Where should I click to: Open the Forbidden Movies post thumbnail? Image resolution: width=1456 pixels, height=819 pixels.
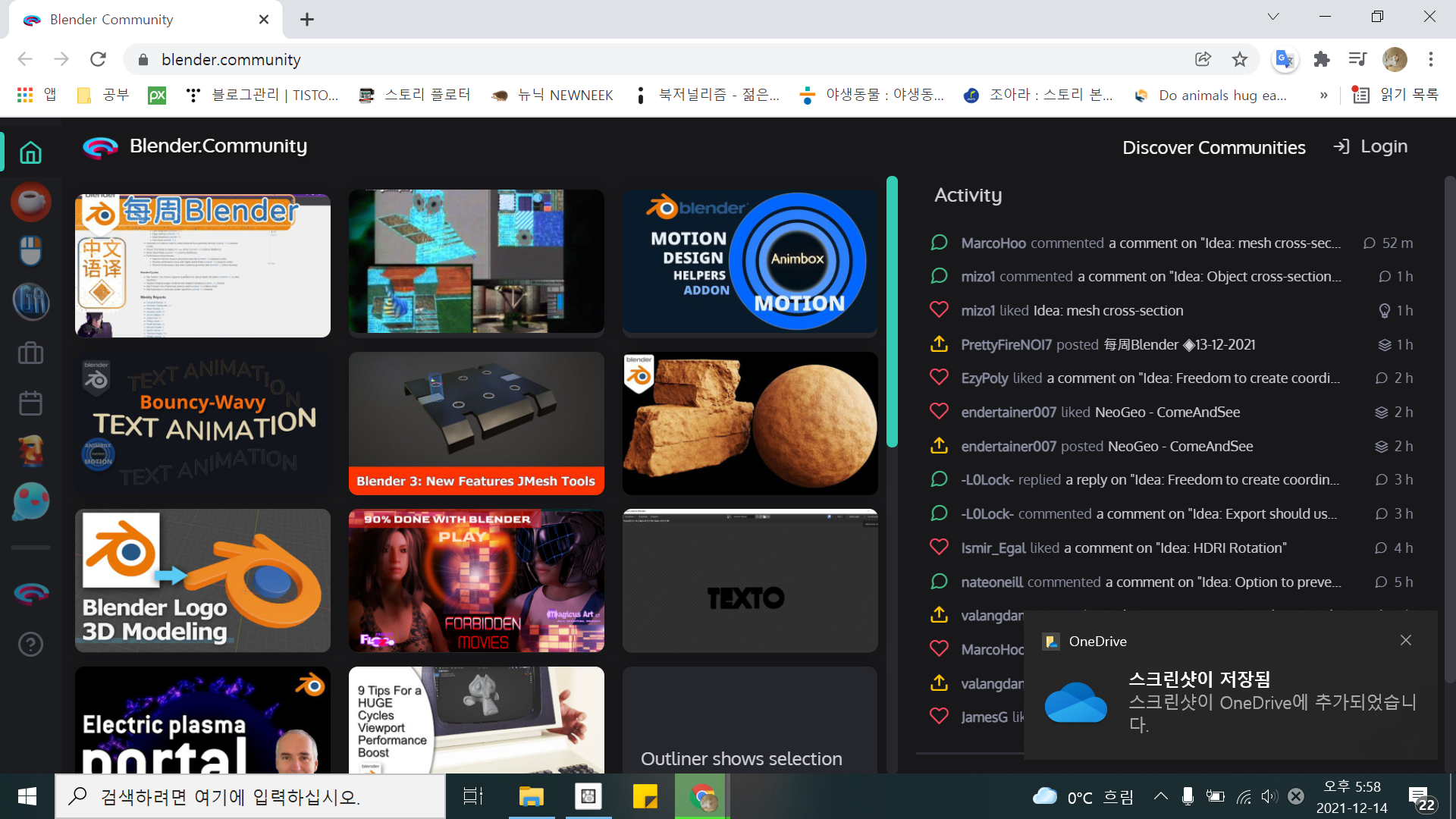click(x=476, y=580)
